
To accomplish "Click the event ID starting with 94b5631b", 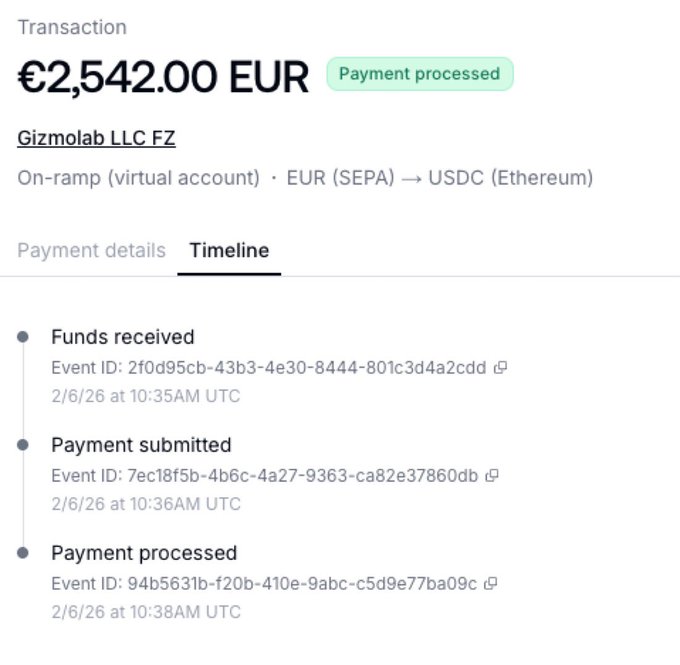I will [302, 583].
